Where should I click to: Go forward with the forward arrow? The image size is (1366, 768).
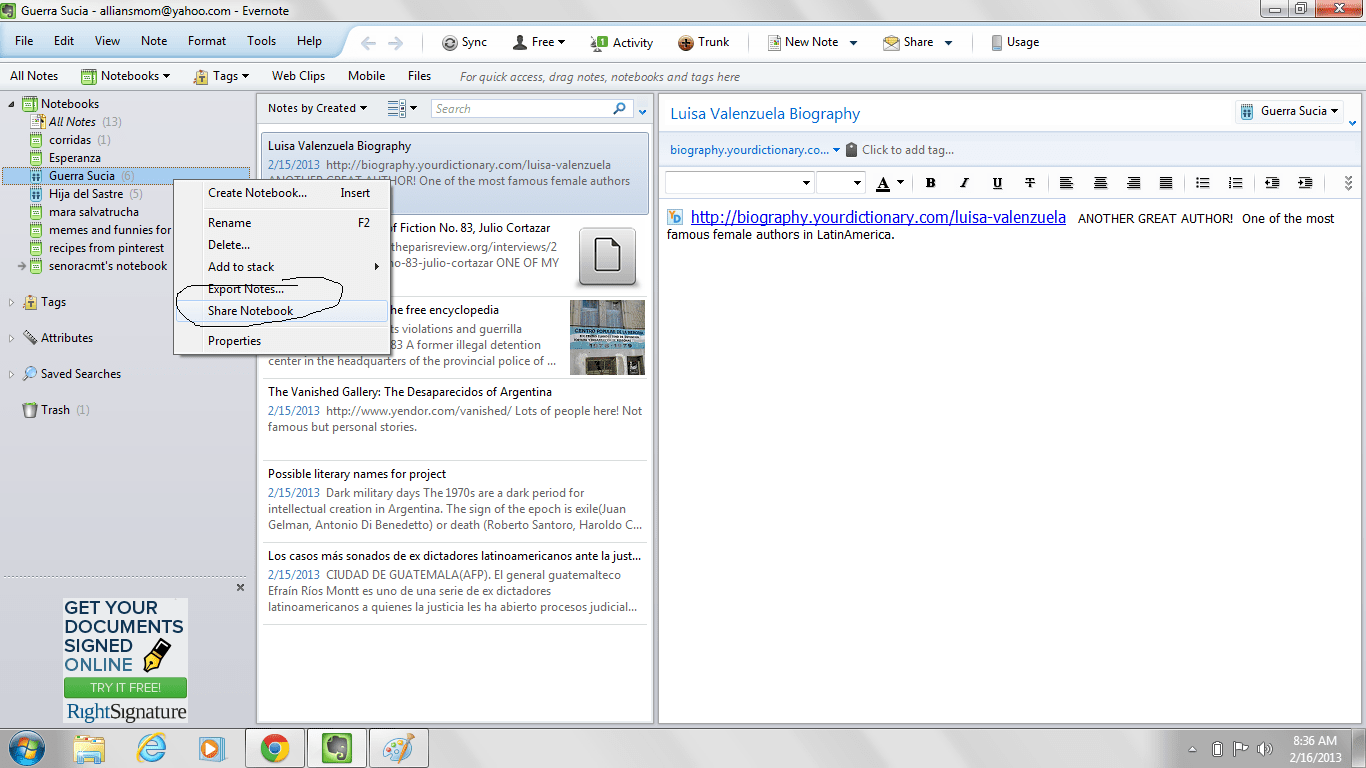pos(395,42)
